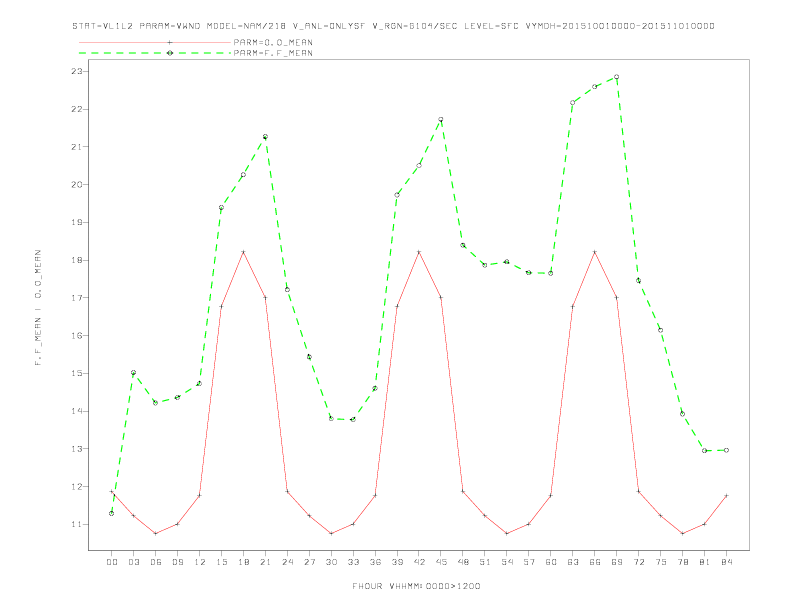Click y-axis tick label 20
The height and width of the screenshot is (612, 792).
click(76, 184)
